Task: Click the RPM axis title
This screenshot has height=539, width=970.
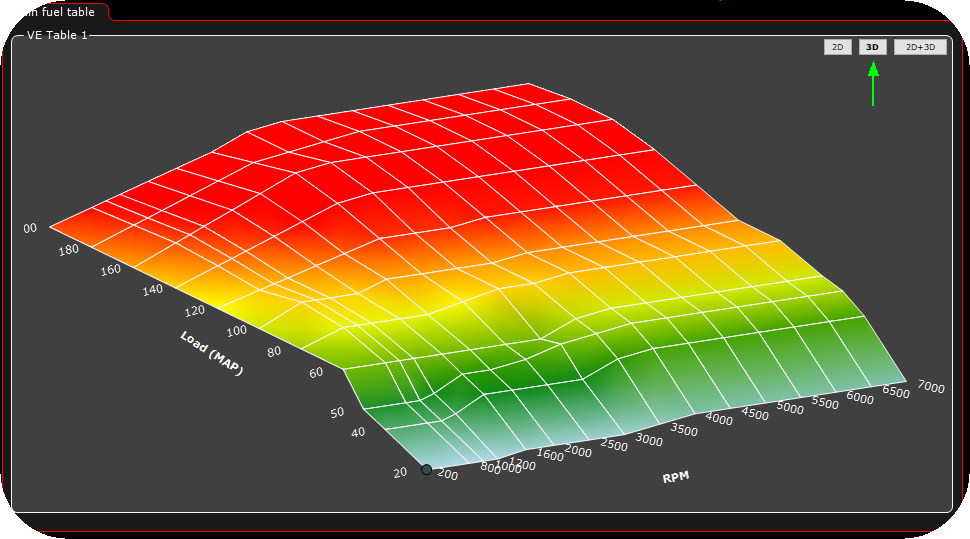Action: tap(676, 477)
